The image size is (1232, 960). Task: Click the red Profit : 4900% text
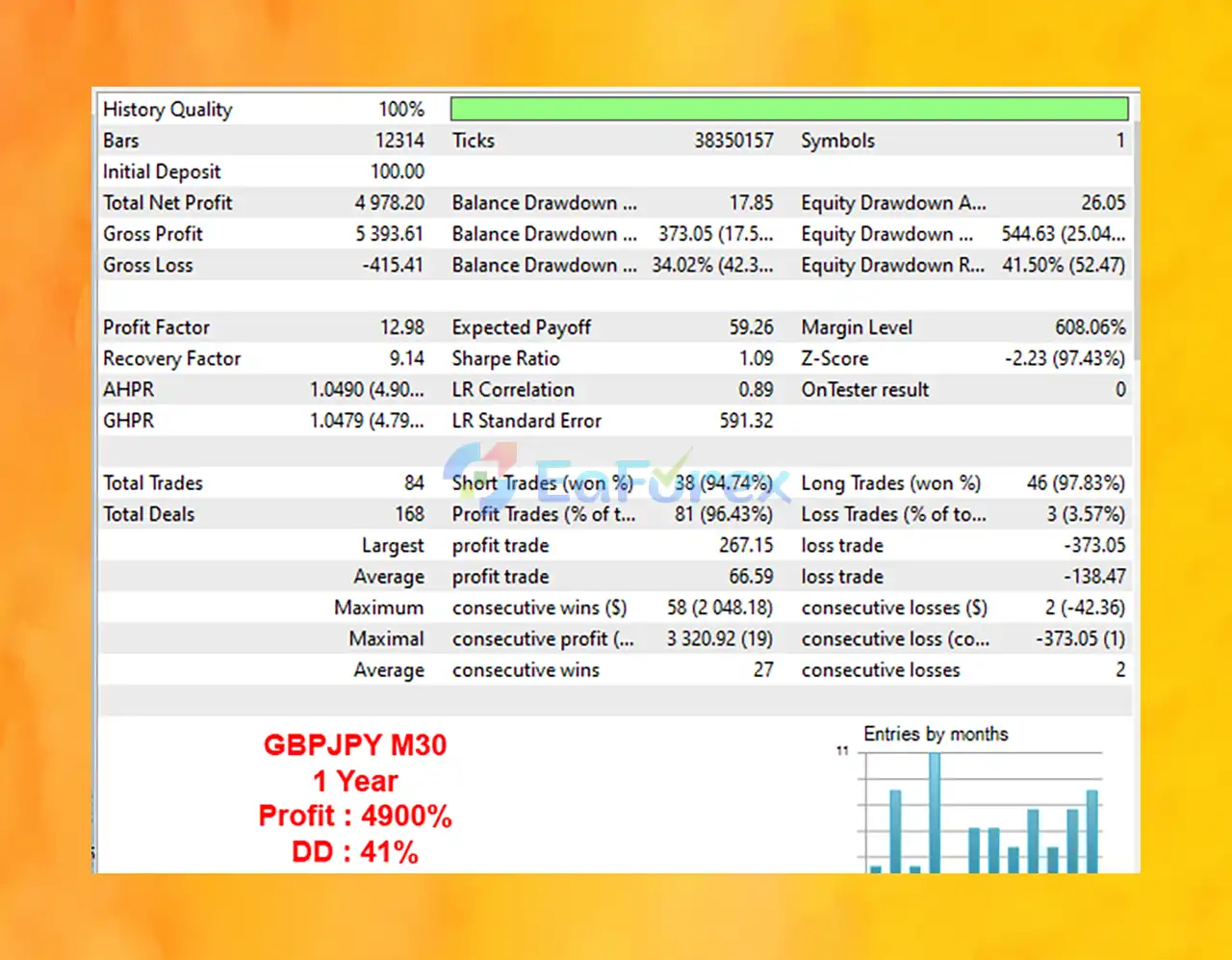355,816
